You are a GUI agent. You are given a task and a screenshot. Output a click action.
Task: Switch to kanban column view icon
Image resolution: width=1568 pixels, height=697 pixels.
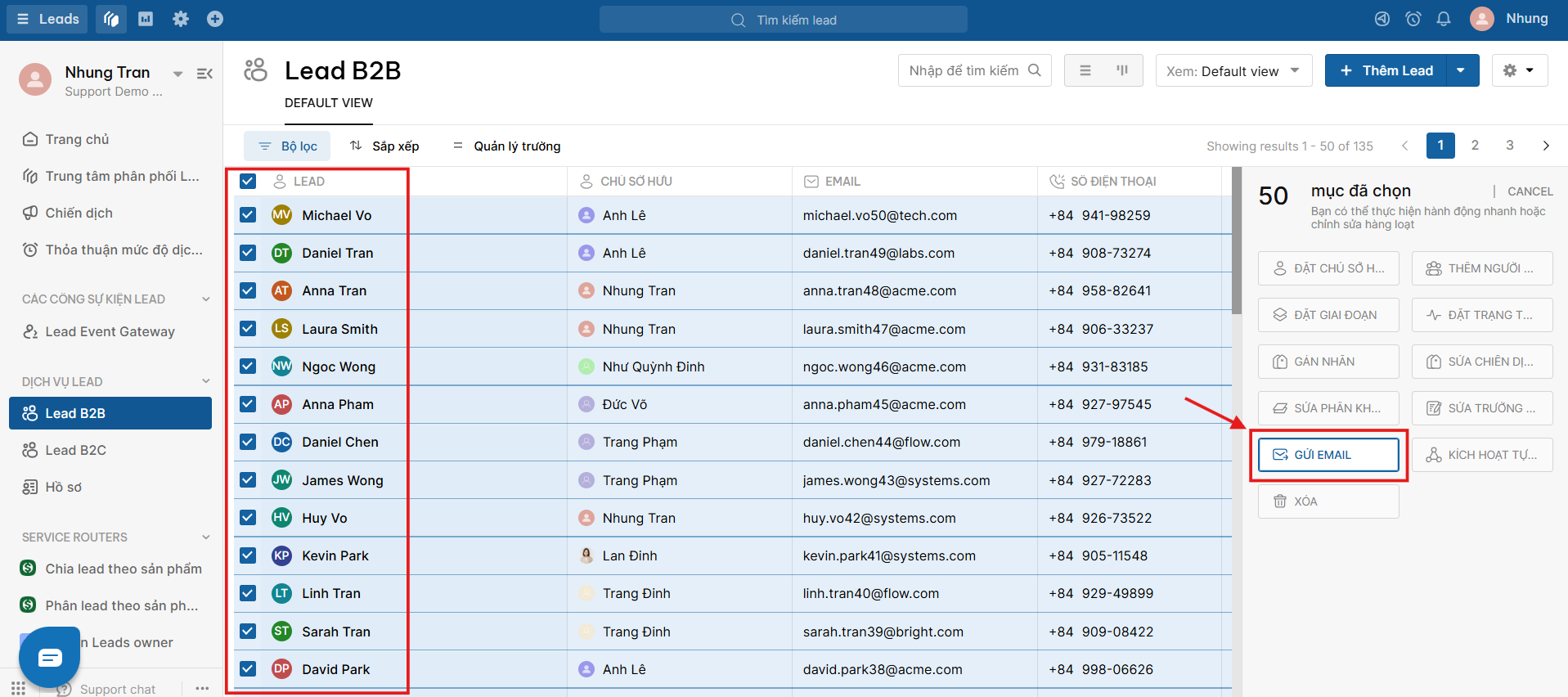click(x=1122, y=70)
